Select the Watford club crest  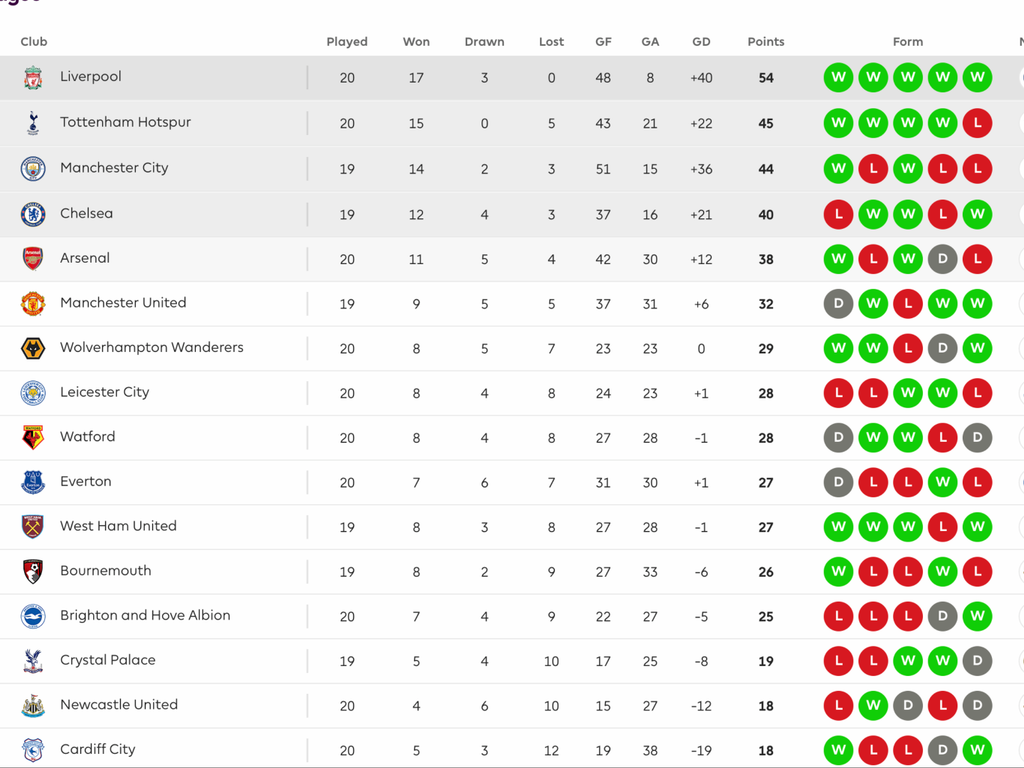tap(33, 437)
